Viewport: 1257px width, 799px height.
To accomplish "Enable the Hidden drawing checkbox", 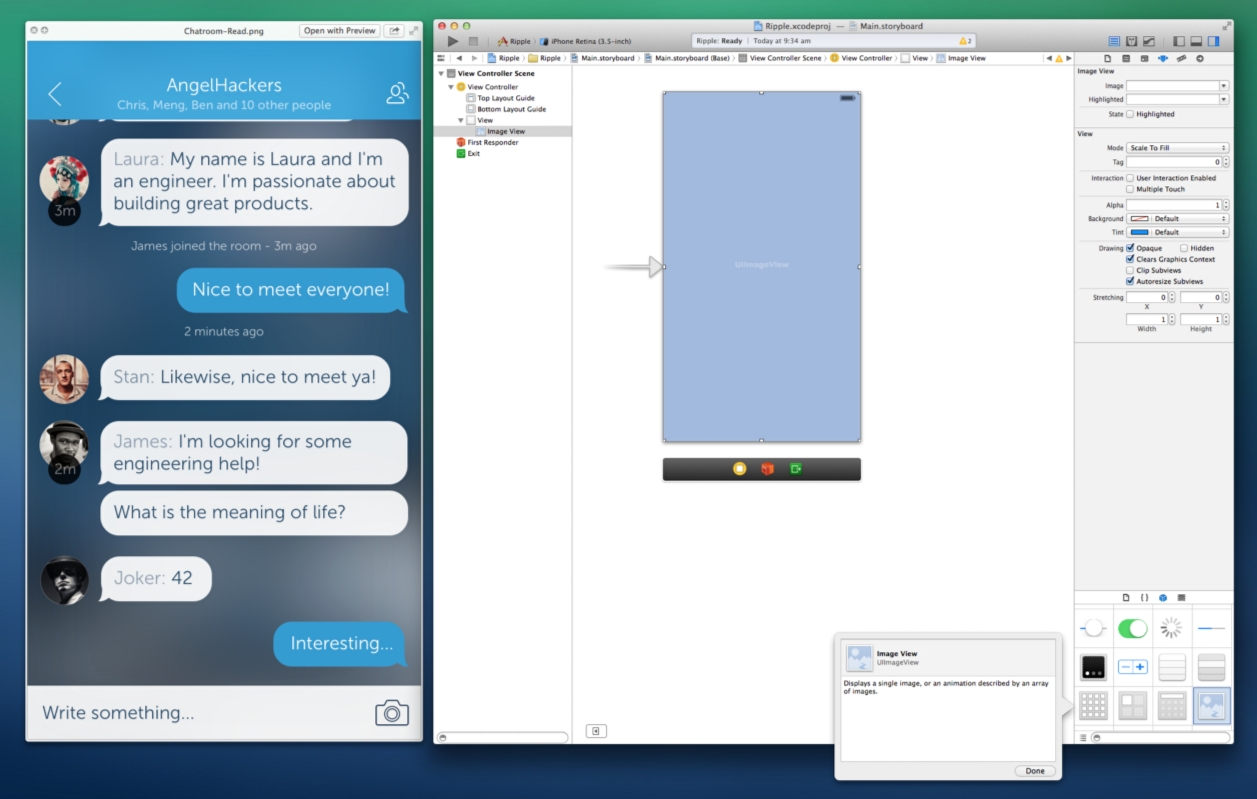I will click(x=1184, y=248).
